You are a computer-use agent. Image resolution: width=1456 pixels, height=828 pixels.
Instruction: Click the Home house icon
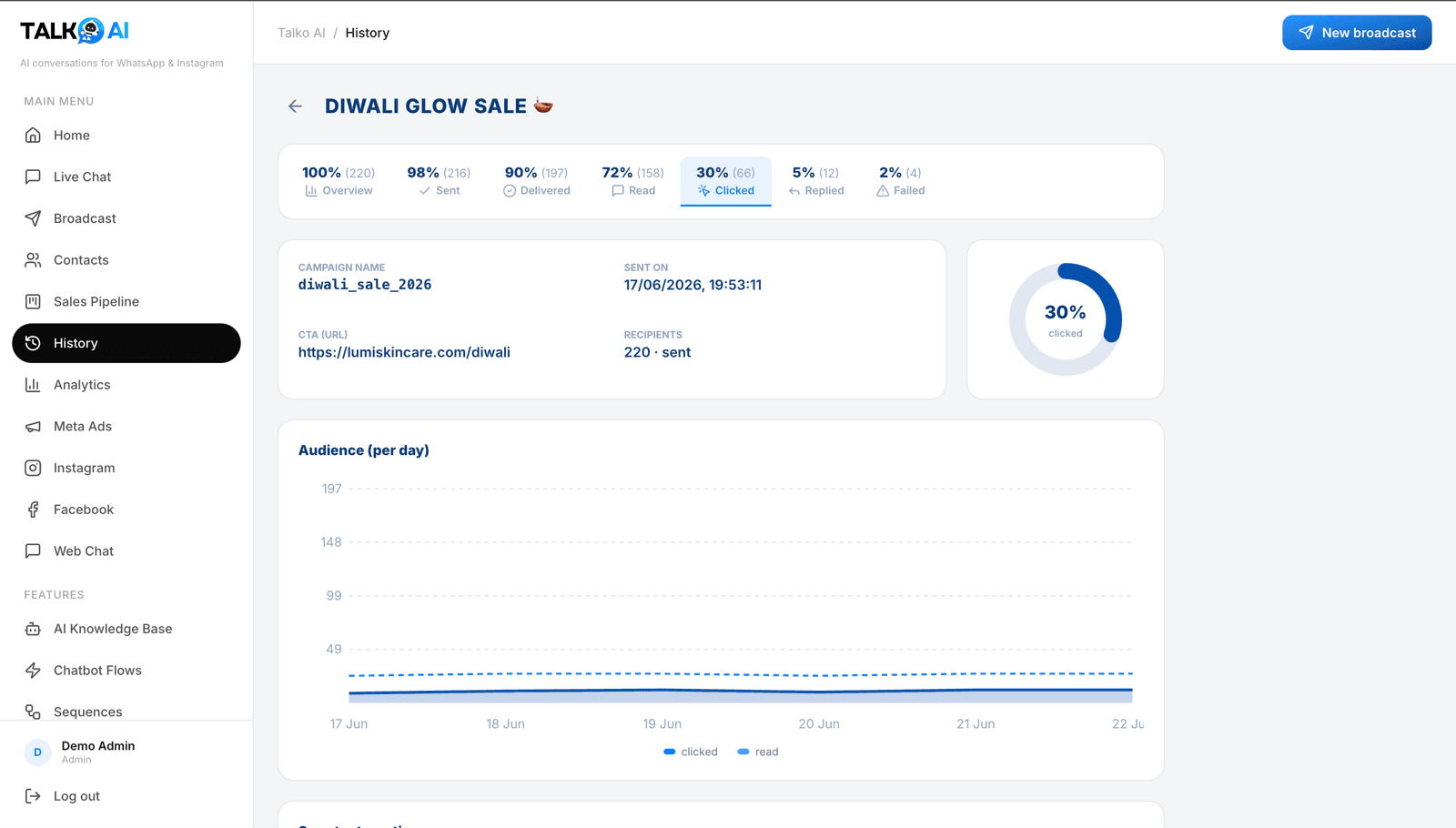(x=33, y=136)
